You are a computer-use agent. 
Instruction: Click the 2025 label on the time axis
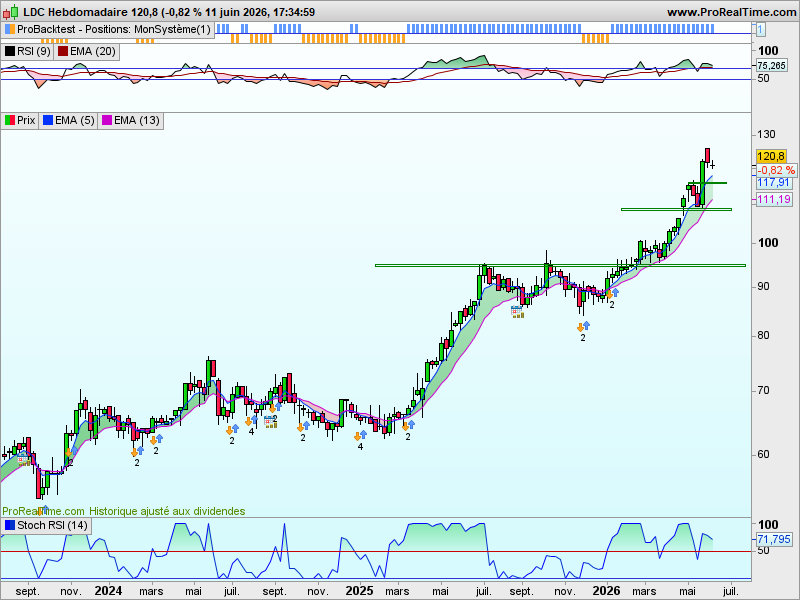click(359, 591)
